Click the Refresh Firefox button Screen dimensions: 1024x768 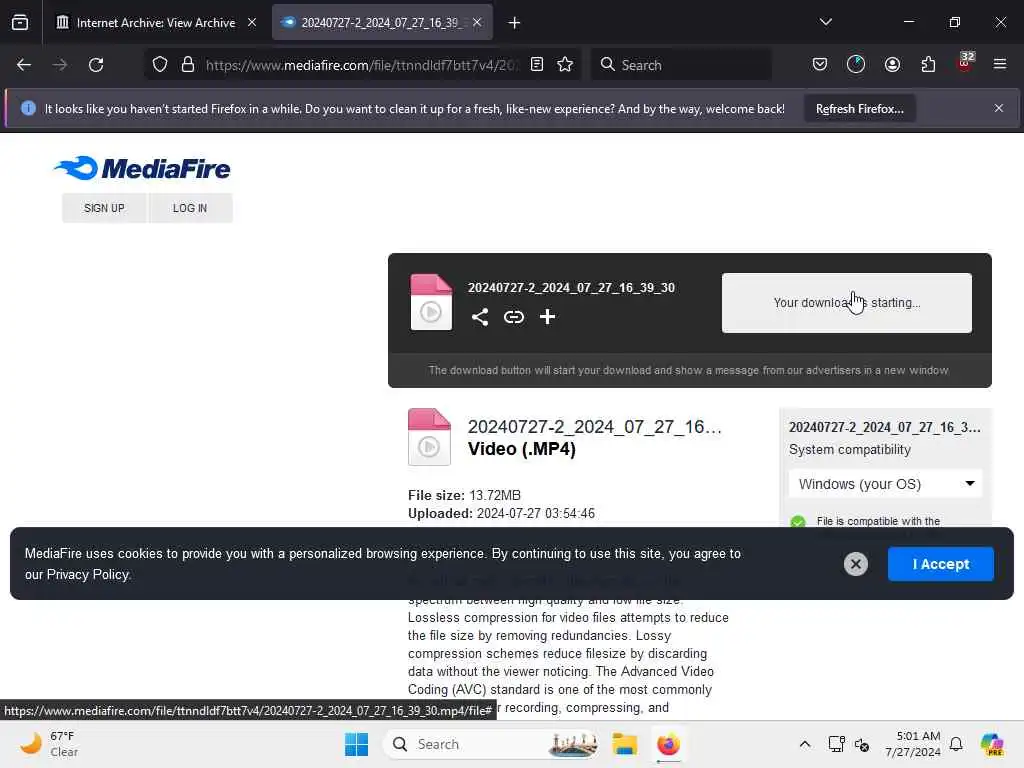[859, 109]
